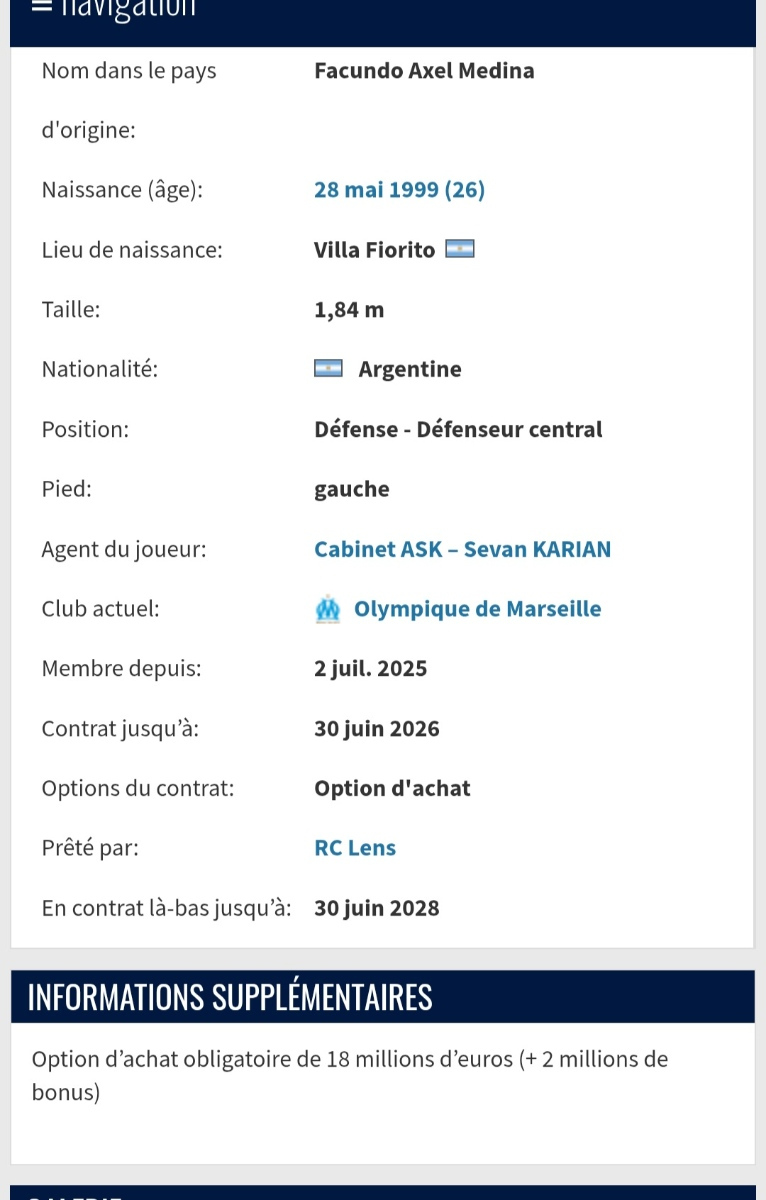Open the RC Lens loaning club link
The height and width of the screenshot is (1200, 766).
click(x=355, y=848)
